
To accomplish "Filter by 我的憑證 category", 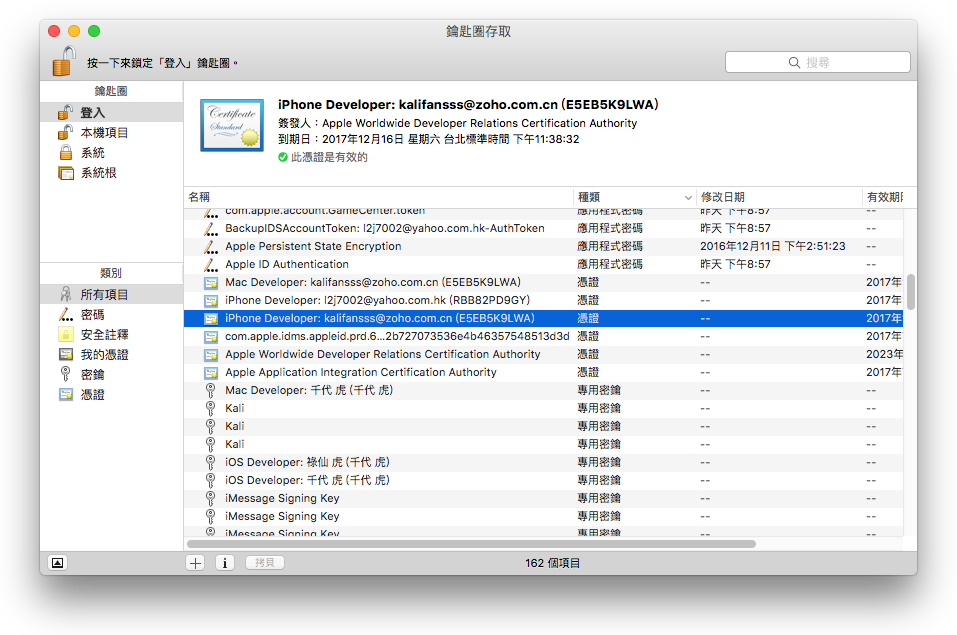I will (x=111, y=355).
